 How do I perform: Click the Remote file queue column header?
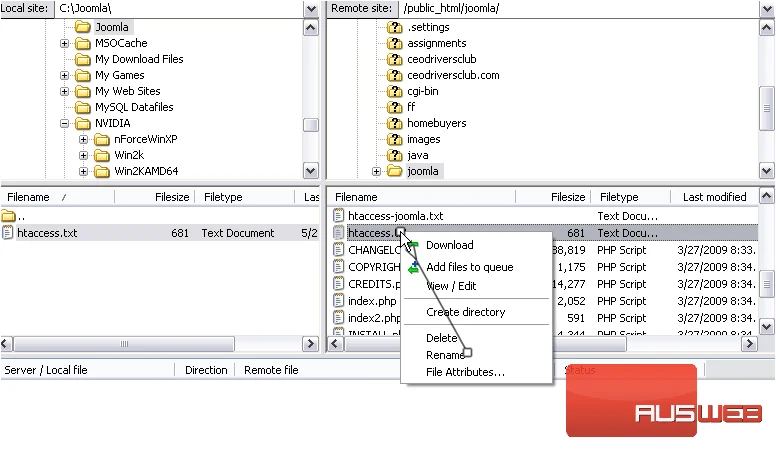click(271, 370)
